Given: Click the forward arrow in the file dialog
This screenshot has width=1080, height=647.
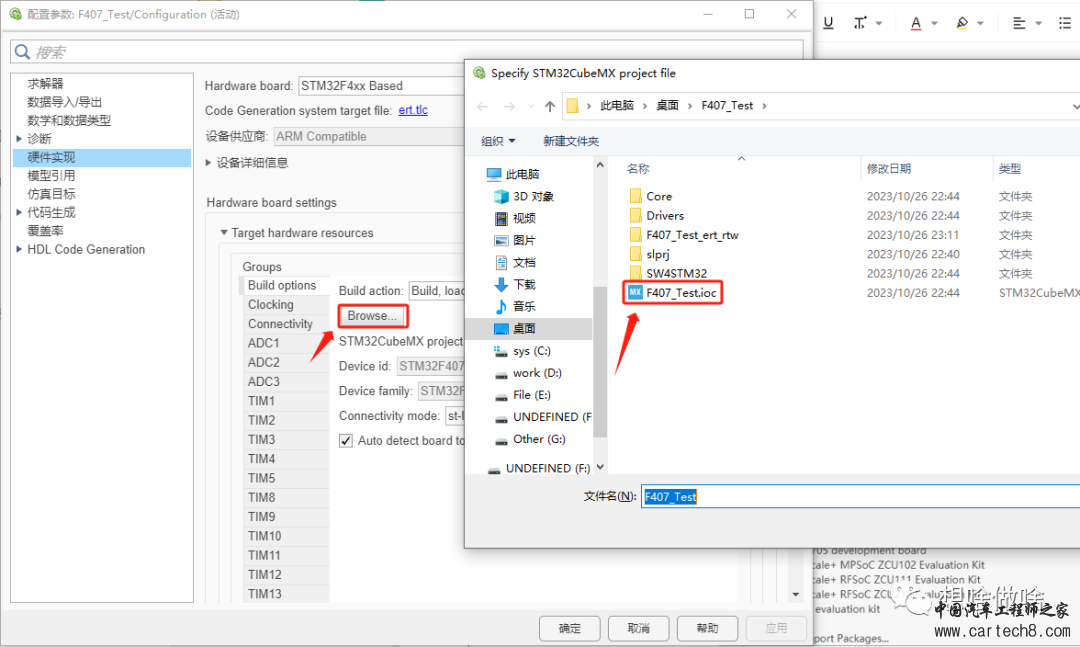Looking at the screenshot, I should [x=509, y=106].
